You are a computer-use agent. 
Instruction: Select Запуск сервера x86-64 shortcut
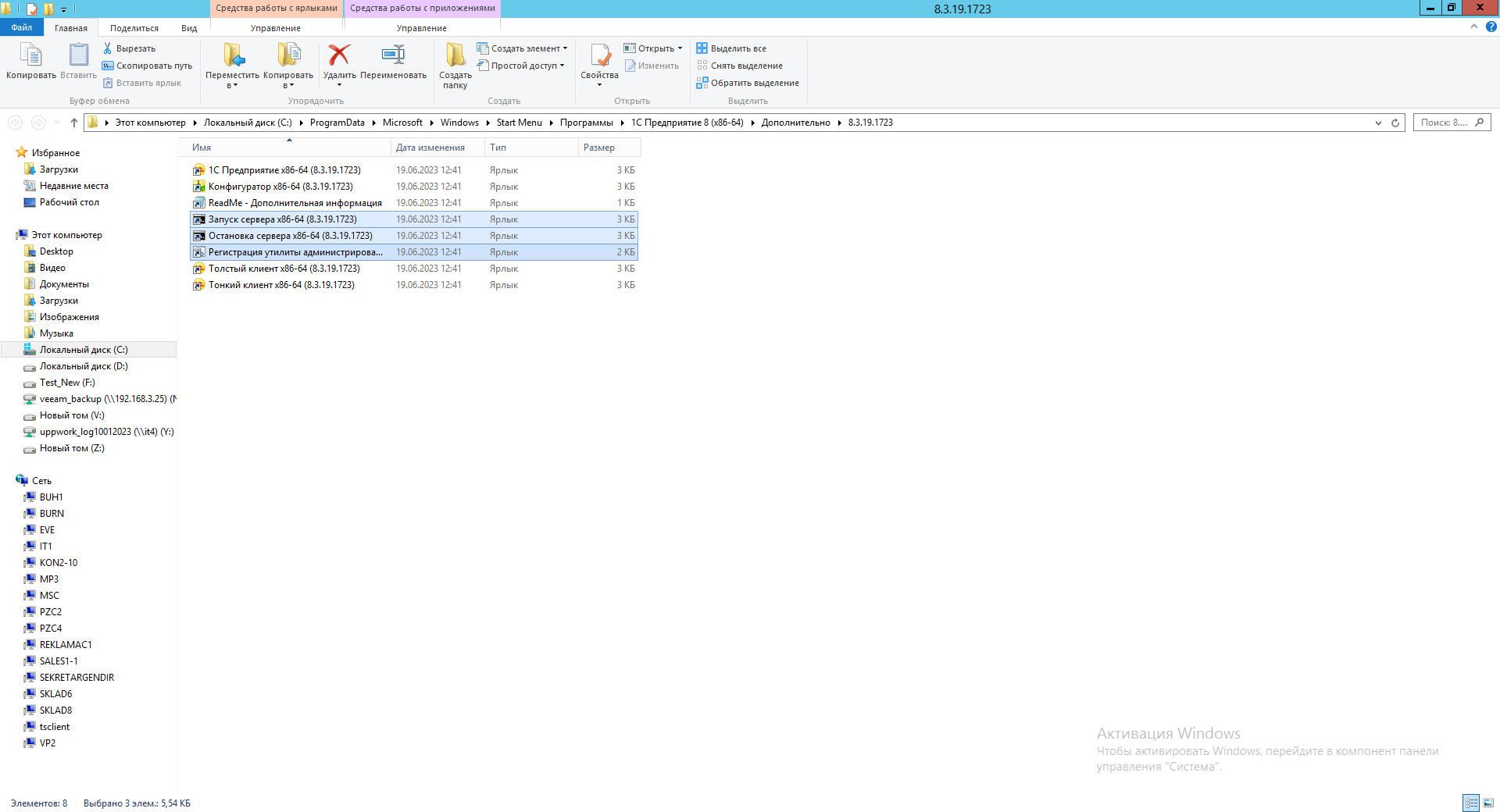(414, 219)
